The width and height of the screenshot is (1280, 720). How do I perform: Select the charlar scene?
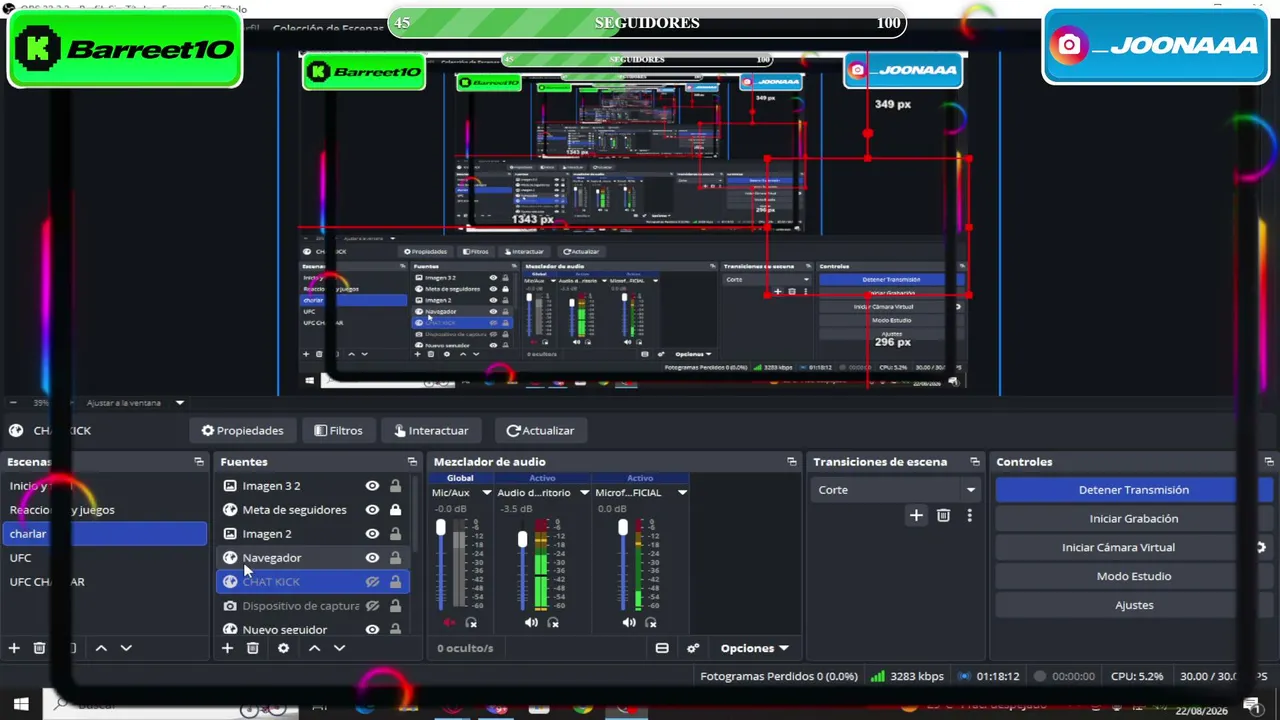104,534
